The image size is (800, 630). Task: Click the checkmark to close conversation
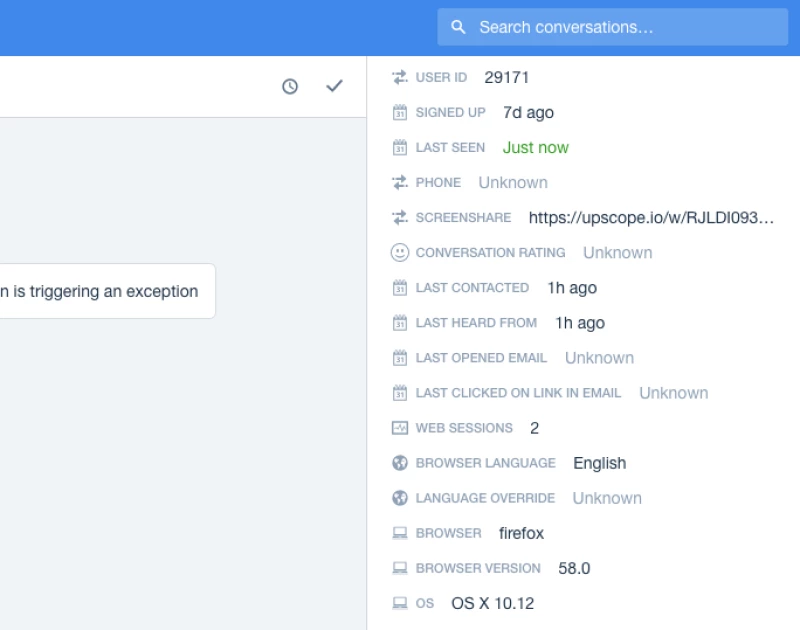334,87
